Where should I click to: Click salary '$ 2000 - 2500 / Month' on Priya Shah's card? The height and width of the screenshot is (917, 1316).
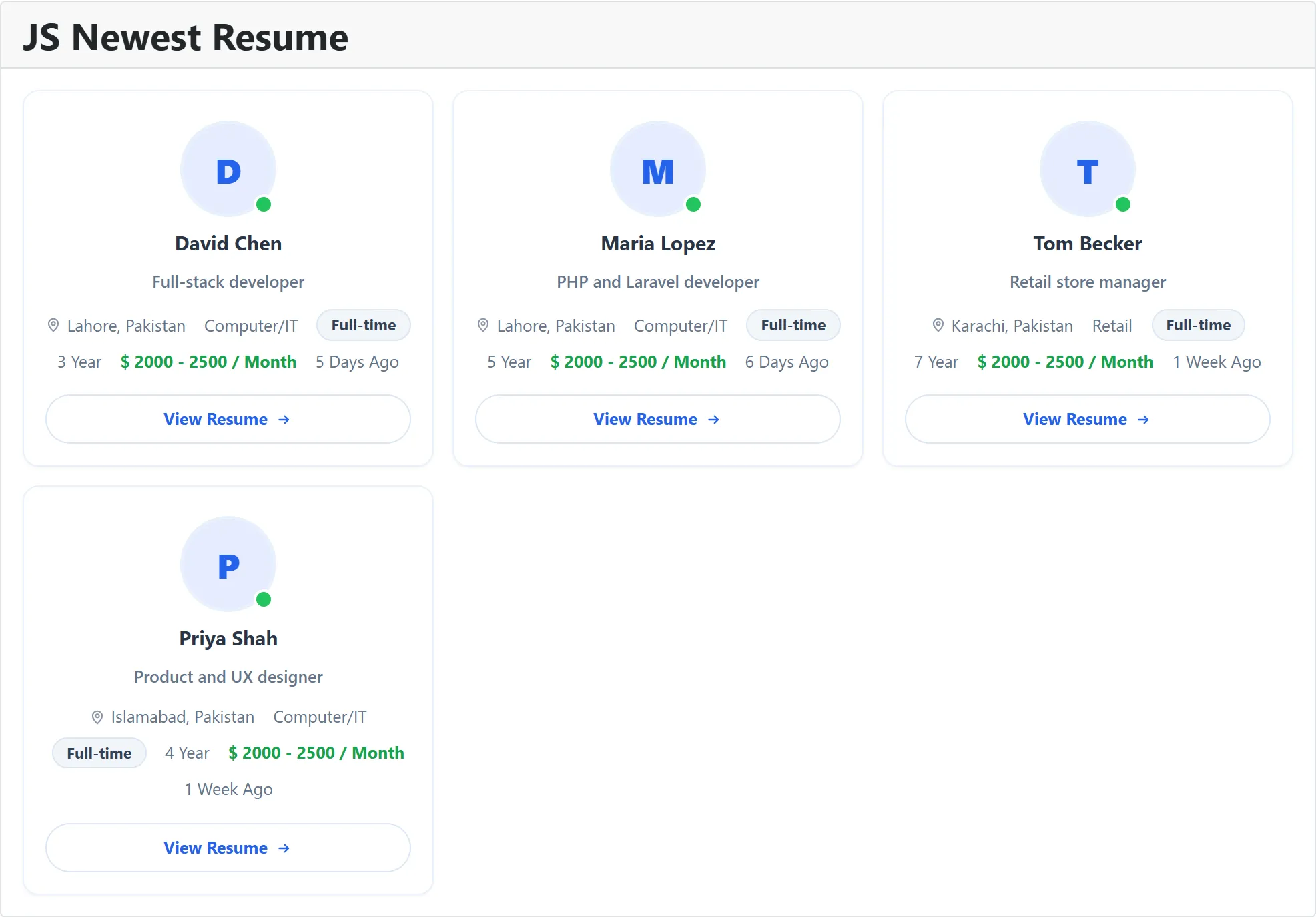tap(316, 753)
